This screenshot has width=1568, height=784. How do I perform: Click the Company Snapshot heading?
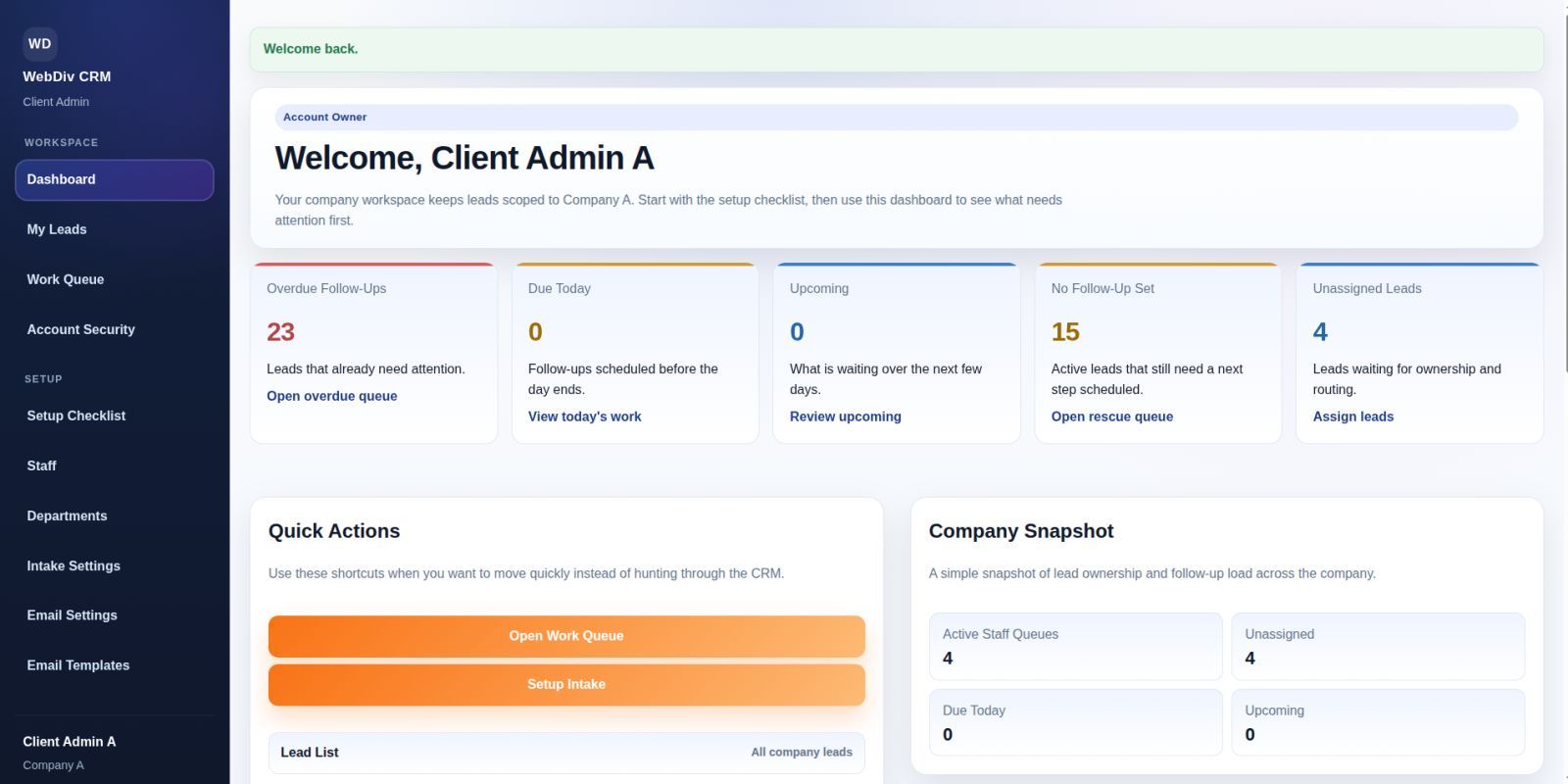coord(1021,531)
